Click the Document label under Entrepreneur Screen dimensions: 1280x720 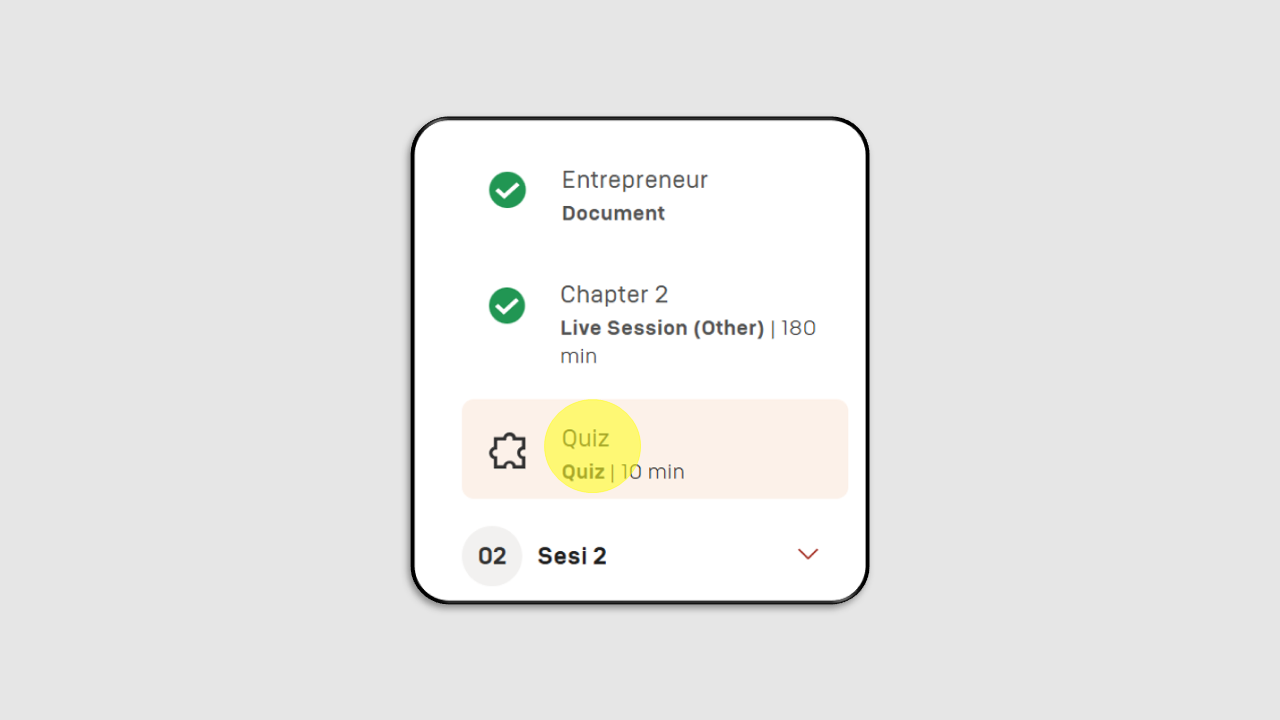[613, 213]
